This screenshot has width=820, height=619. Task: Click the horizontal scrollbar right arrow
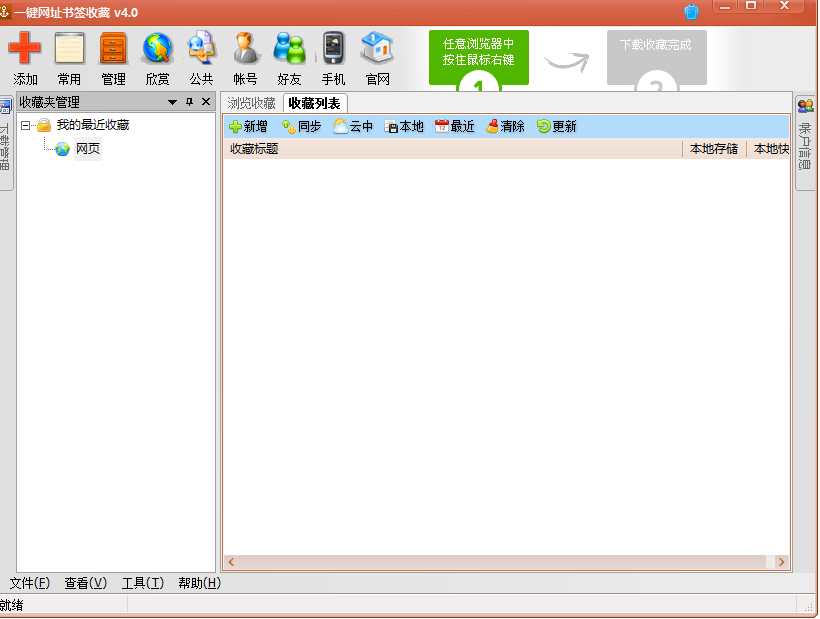pos(782,563)
